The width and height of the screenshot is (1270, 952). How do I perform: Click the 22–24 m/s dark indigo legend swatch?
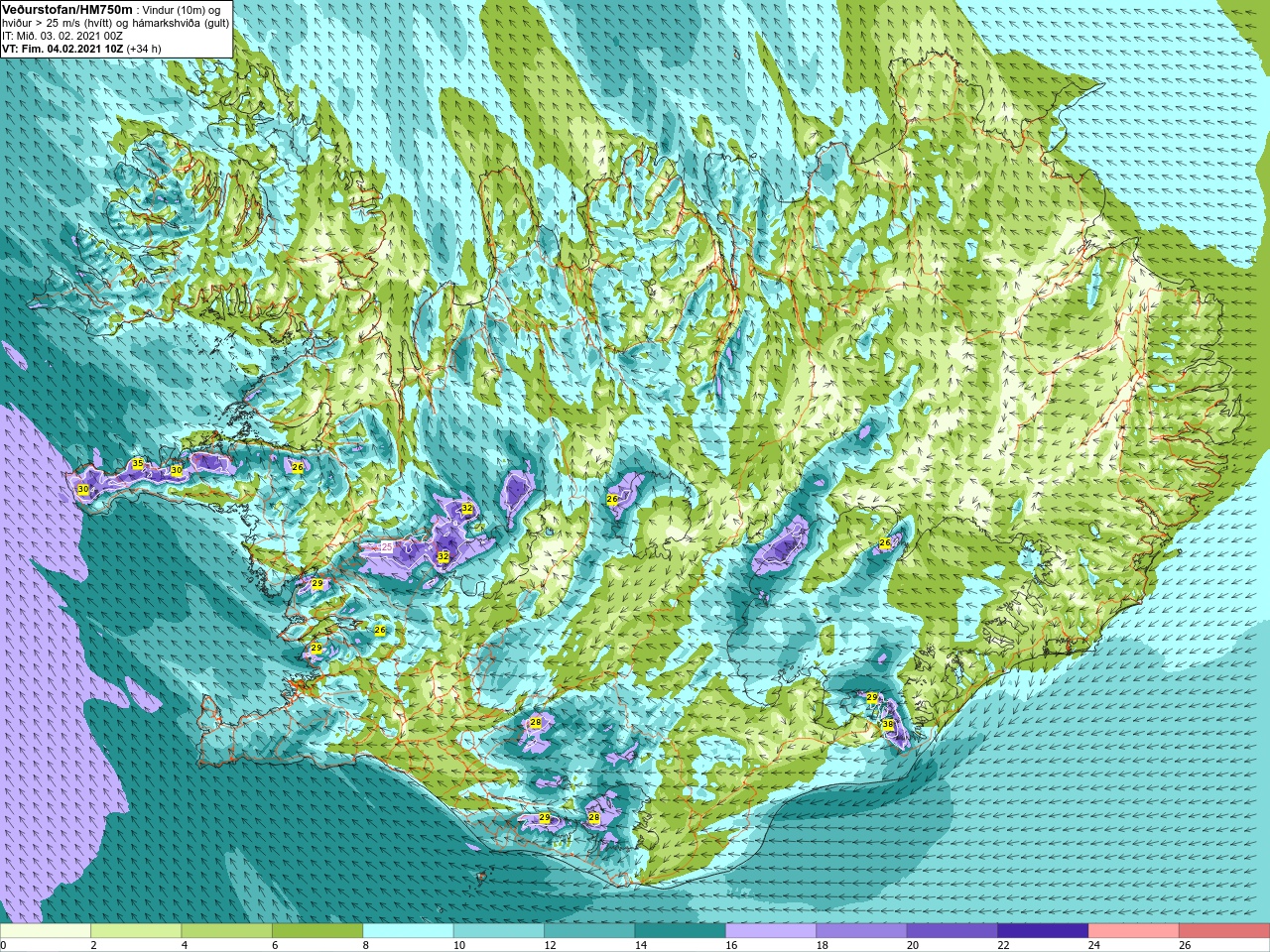(x=1043, y=931)
